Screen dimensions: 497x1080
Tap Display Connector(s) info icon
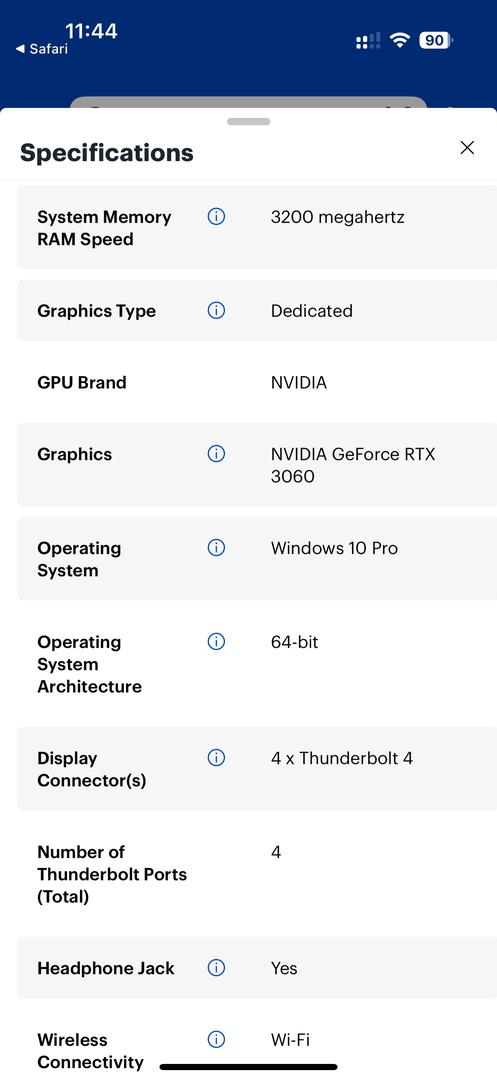coord(216,758)
